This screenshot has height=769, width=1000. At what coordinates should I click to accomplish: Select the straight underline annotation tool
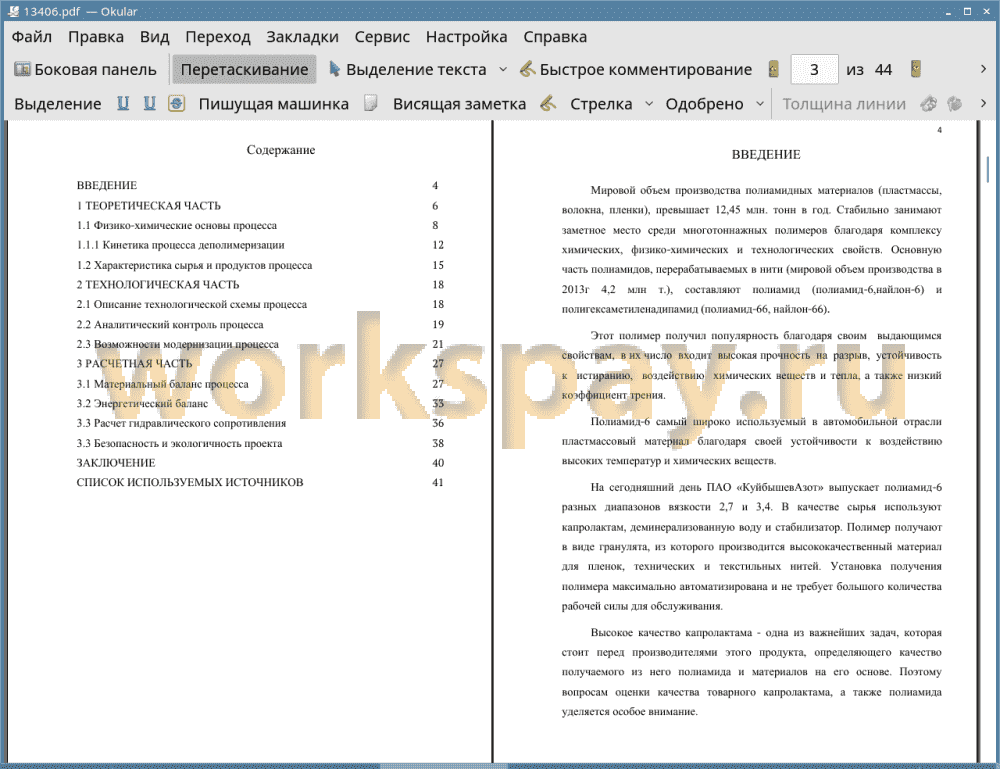(x=123, y=103)
